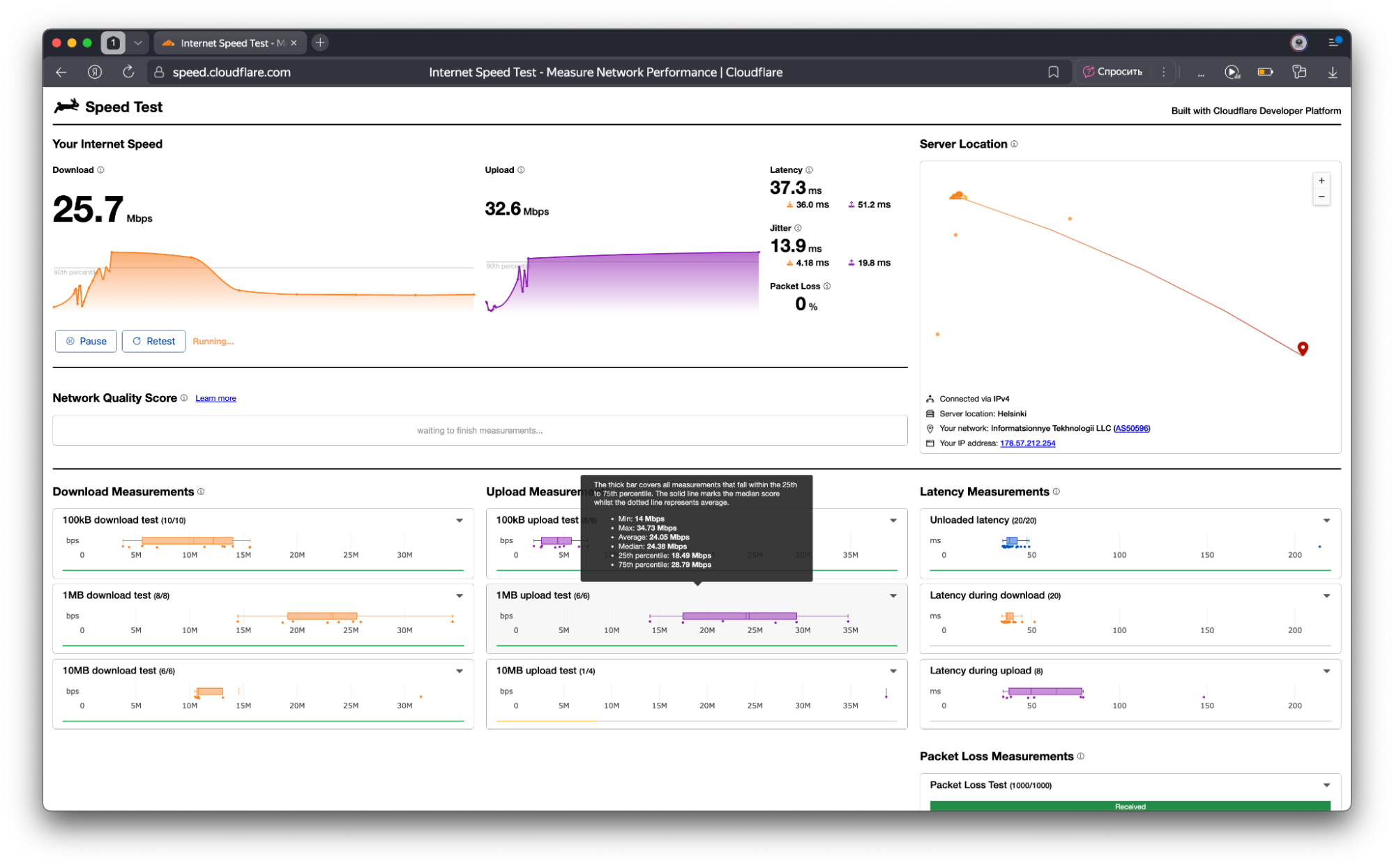Close the Internet Speed Test tab
Screen dimensions: 1394x868
pos(294,43)
